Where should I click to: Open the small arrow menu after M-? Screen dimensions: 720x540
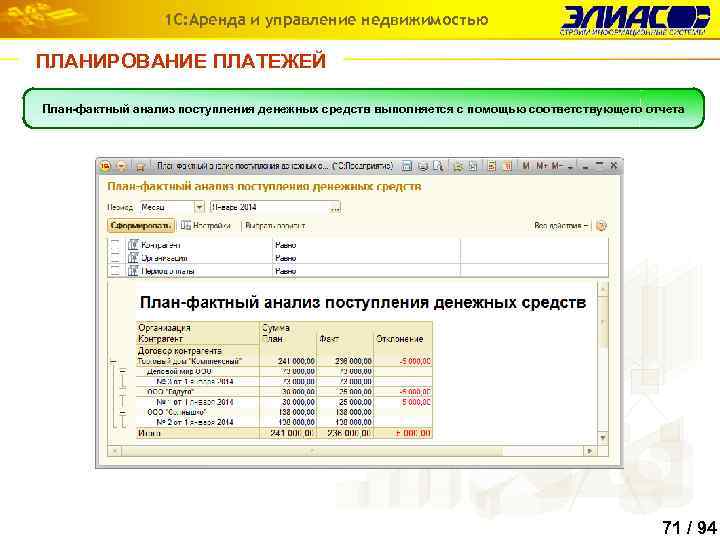(x=570, y=167)
